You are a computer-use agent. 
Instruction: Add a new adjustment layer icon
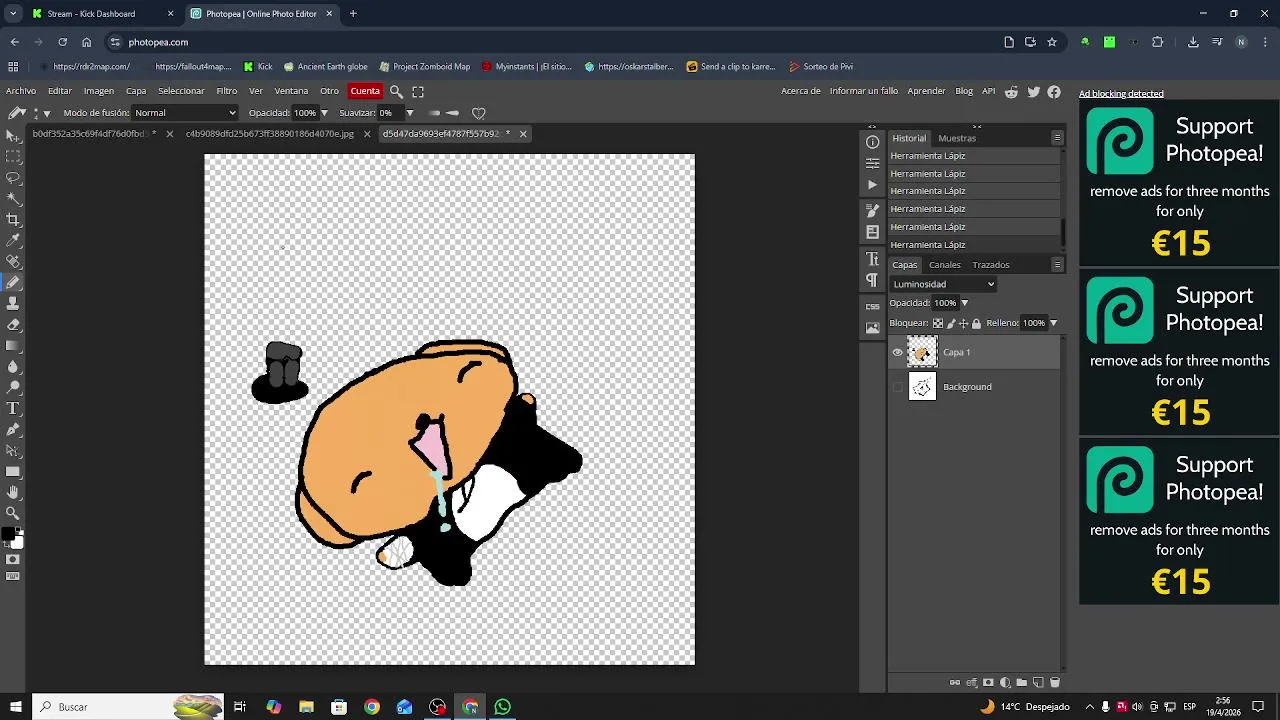coord(1005,682)
